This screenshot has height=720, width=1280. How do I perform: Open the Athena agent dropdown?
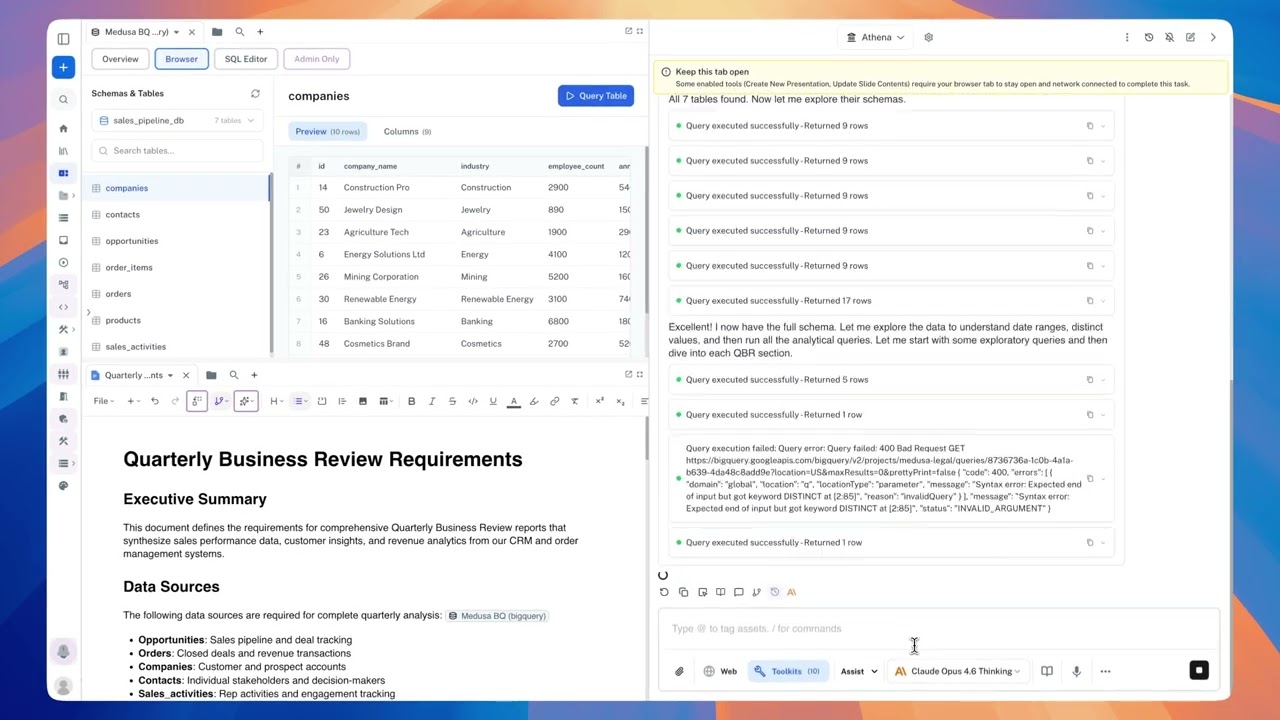click(x=875, y=37)
